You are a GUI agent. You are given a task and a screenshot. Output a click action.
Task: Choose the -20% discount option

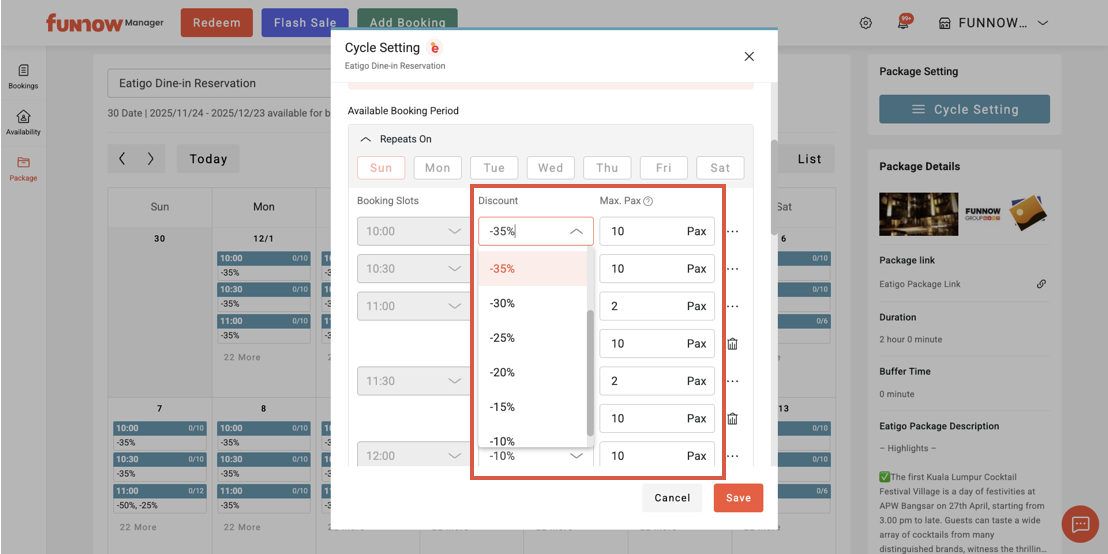click(502, 372)
